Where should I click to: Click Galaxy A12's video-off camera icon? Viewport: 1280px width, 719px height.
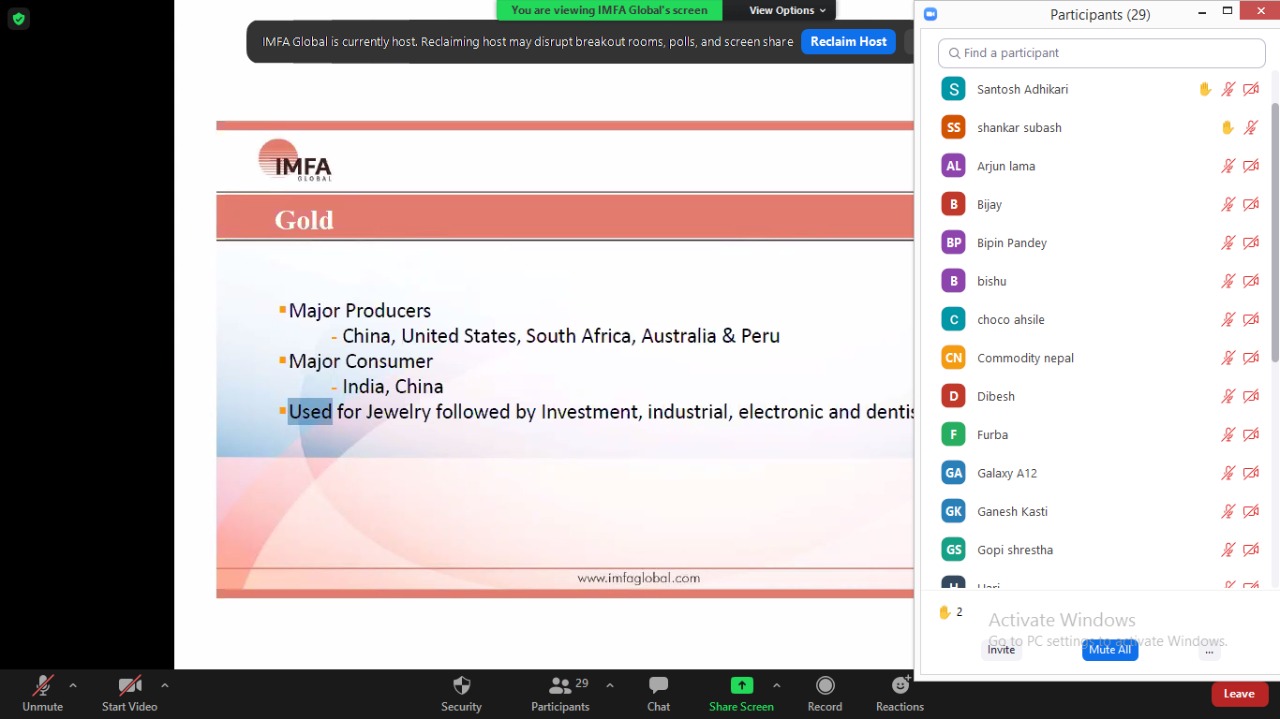click(x=1251, y=473)
